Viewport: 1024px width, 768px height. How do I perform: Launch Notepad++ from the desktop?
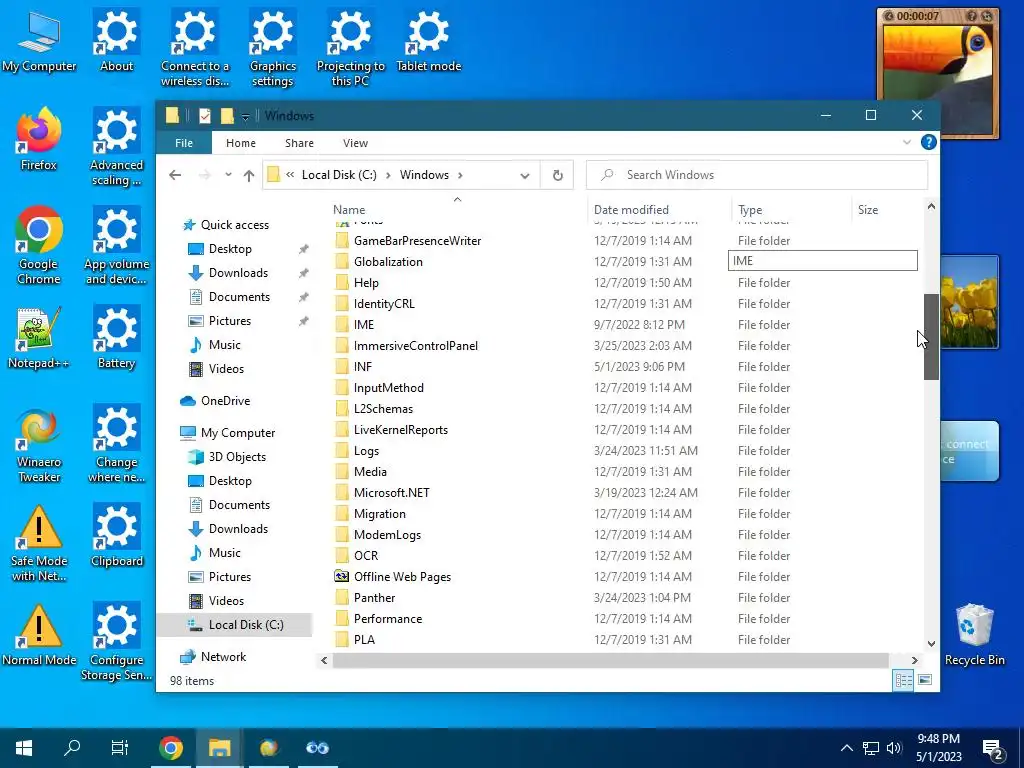click(x=39, y=338)
